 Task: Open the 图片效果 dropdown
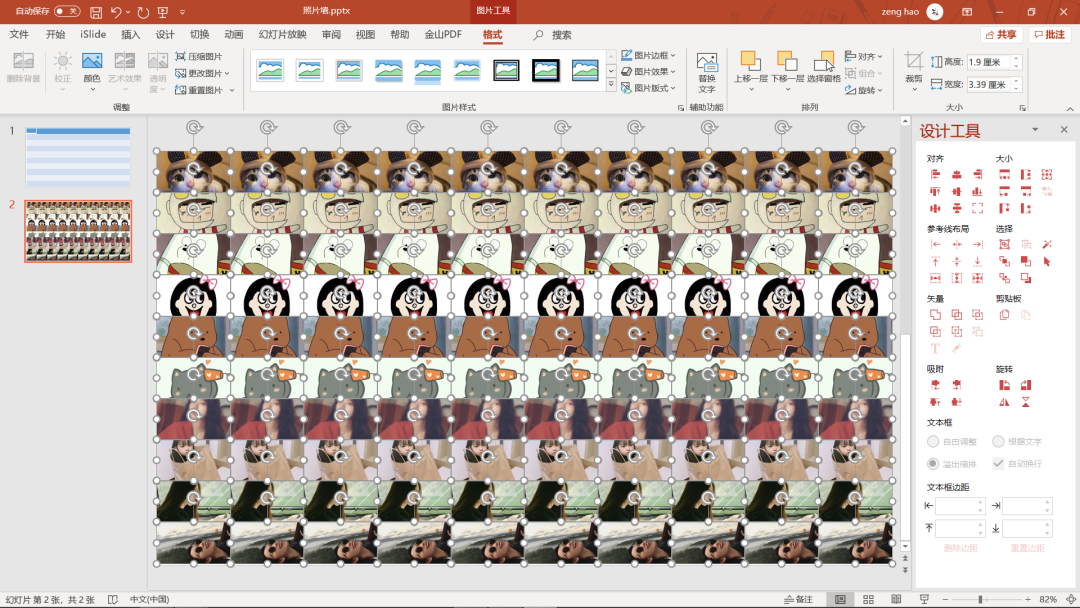pos(648,72)
